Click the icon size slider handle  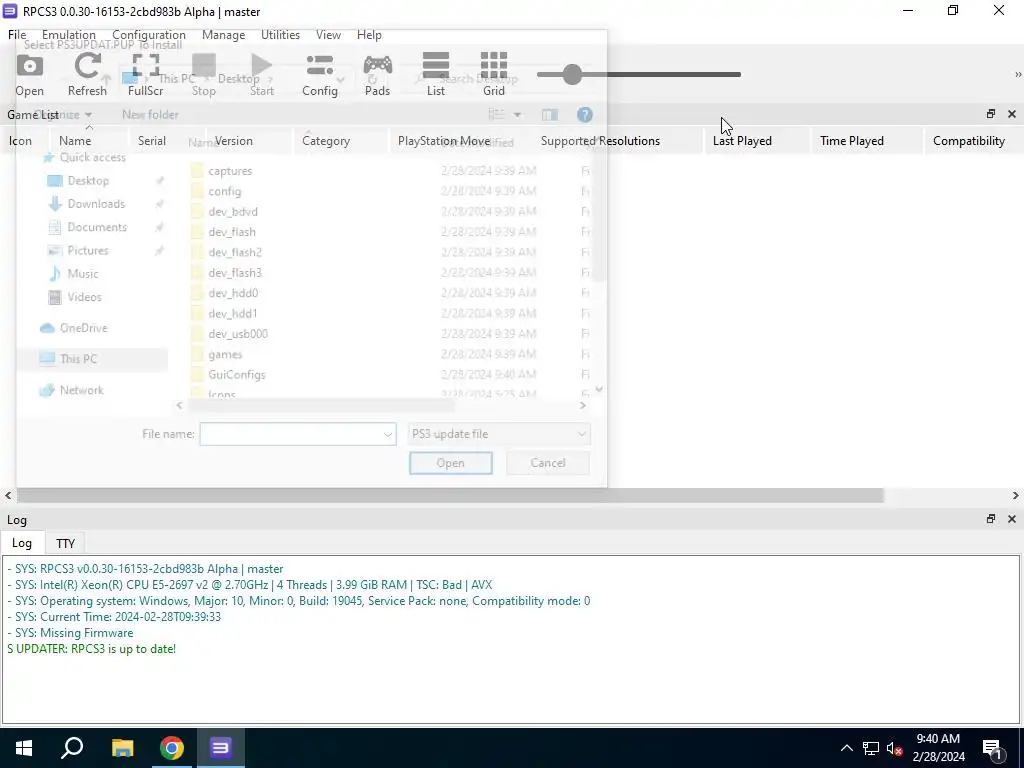coord(572,74)
